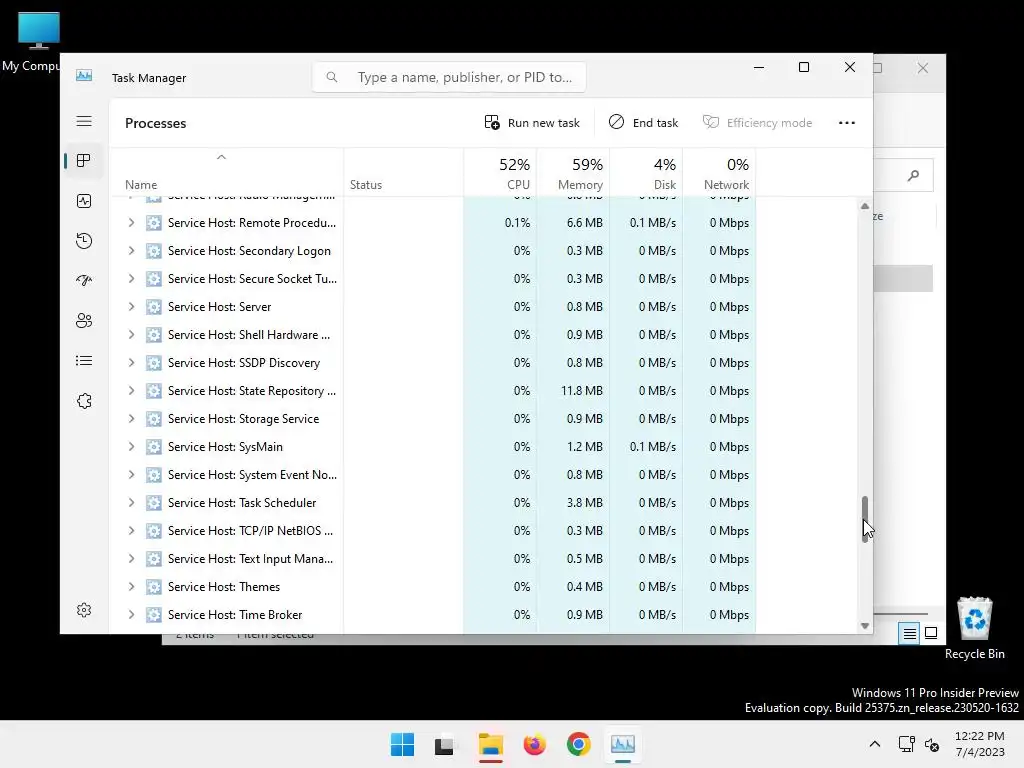Expand Service Host: Time Broker
The width and height of the screenshot is (1024, 768).
coord(131,615)
